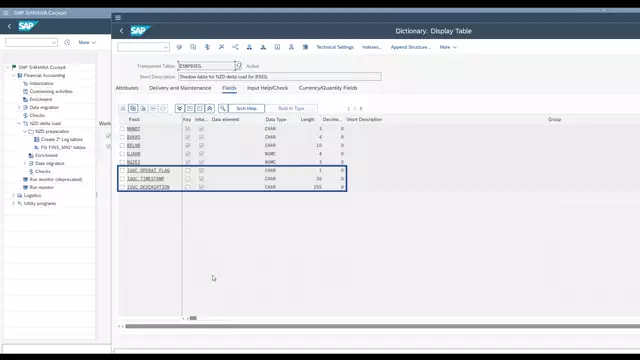640x360 pixels.
Task: Click the small horizontal scrollbar under fields table
Action: [193, 318]
